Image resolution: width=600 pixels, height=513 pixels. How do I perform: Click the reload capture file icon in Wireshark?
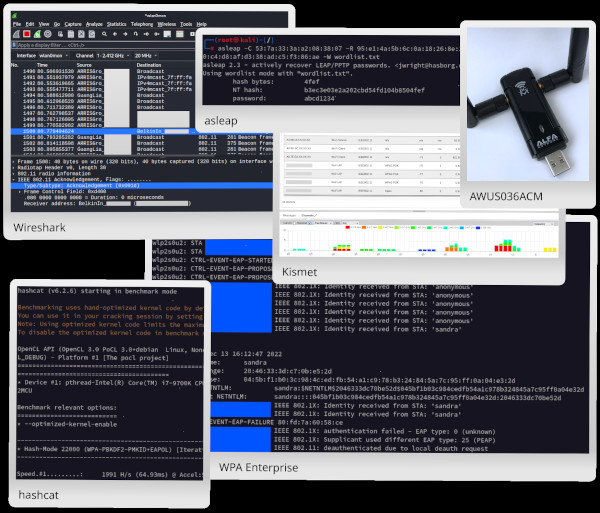coord(92,34)
